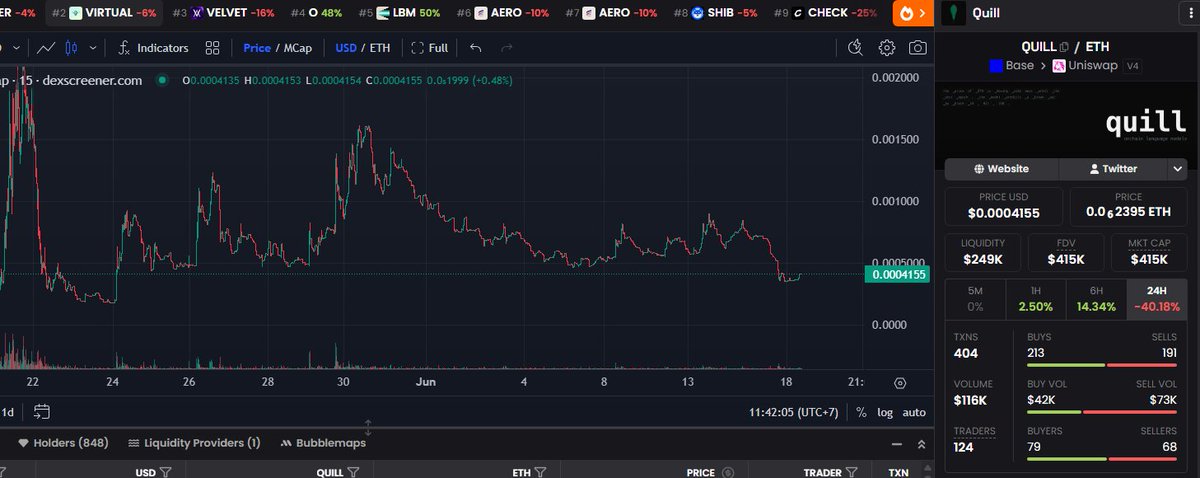This screenshot has height=478, width=1200.
Task: Switch chart to Price view
Action: pyautogui.click(x=257, y=47)
